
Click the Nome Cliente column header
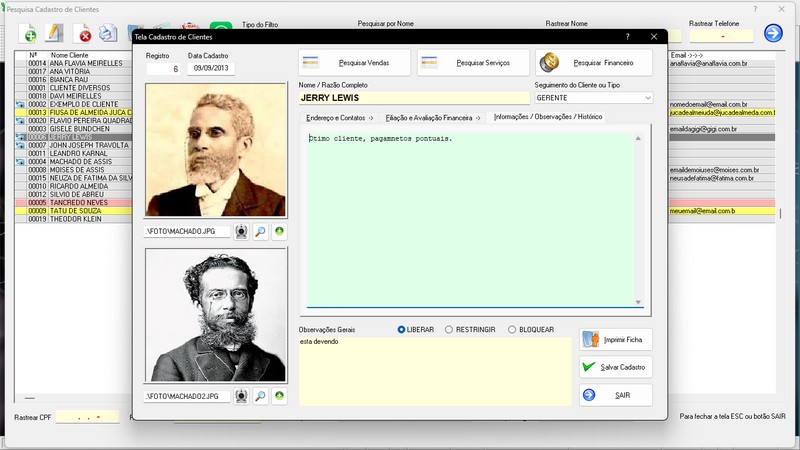[x=69, y=55]
